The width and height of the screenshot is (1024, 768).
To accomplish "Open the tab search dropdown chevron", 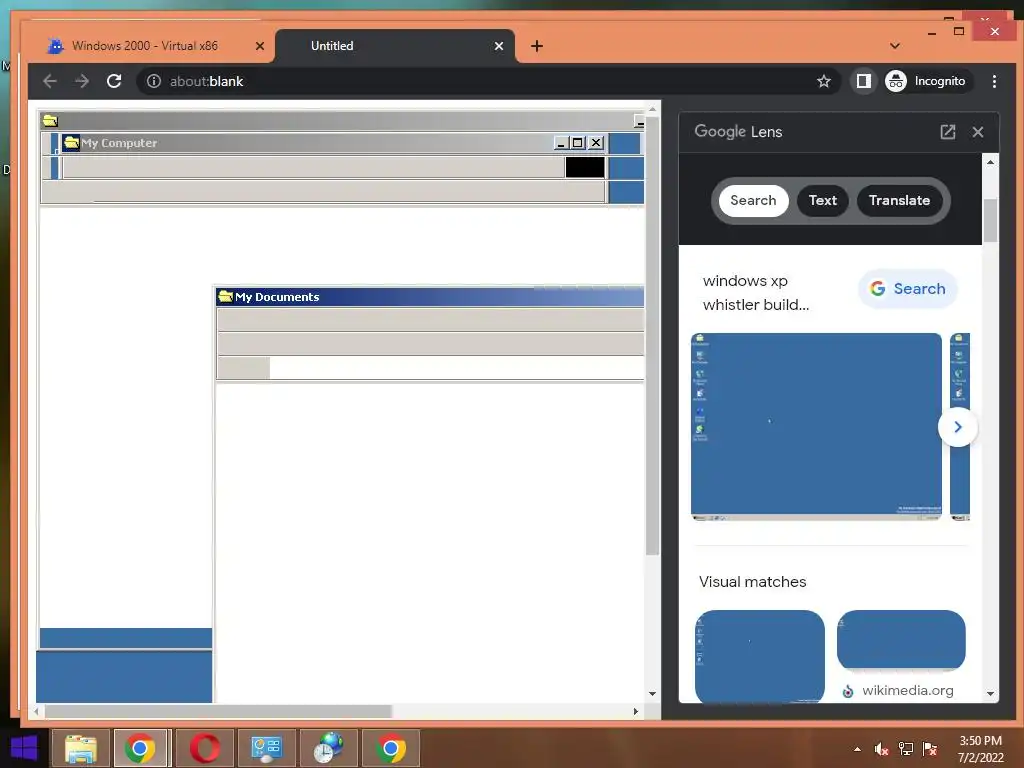I will pyautogui.click(x=895, y=46).
